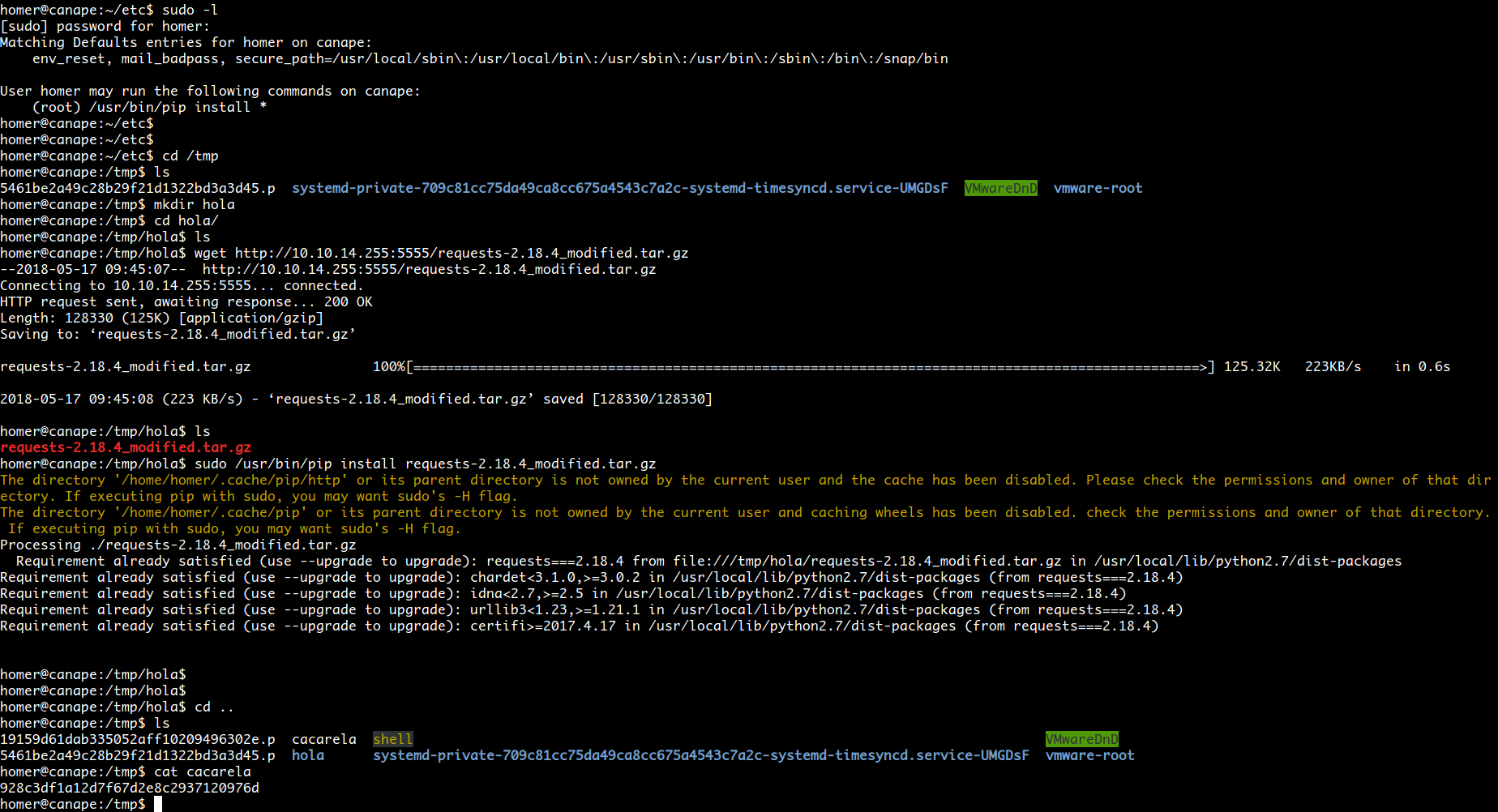The image size is (1498, 812).
Task: Click the 'sudo -l' command text
Action: [190, 10]
